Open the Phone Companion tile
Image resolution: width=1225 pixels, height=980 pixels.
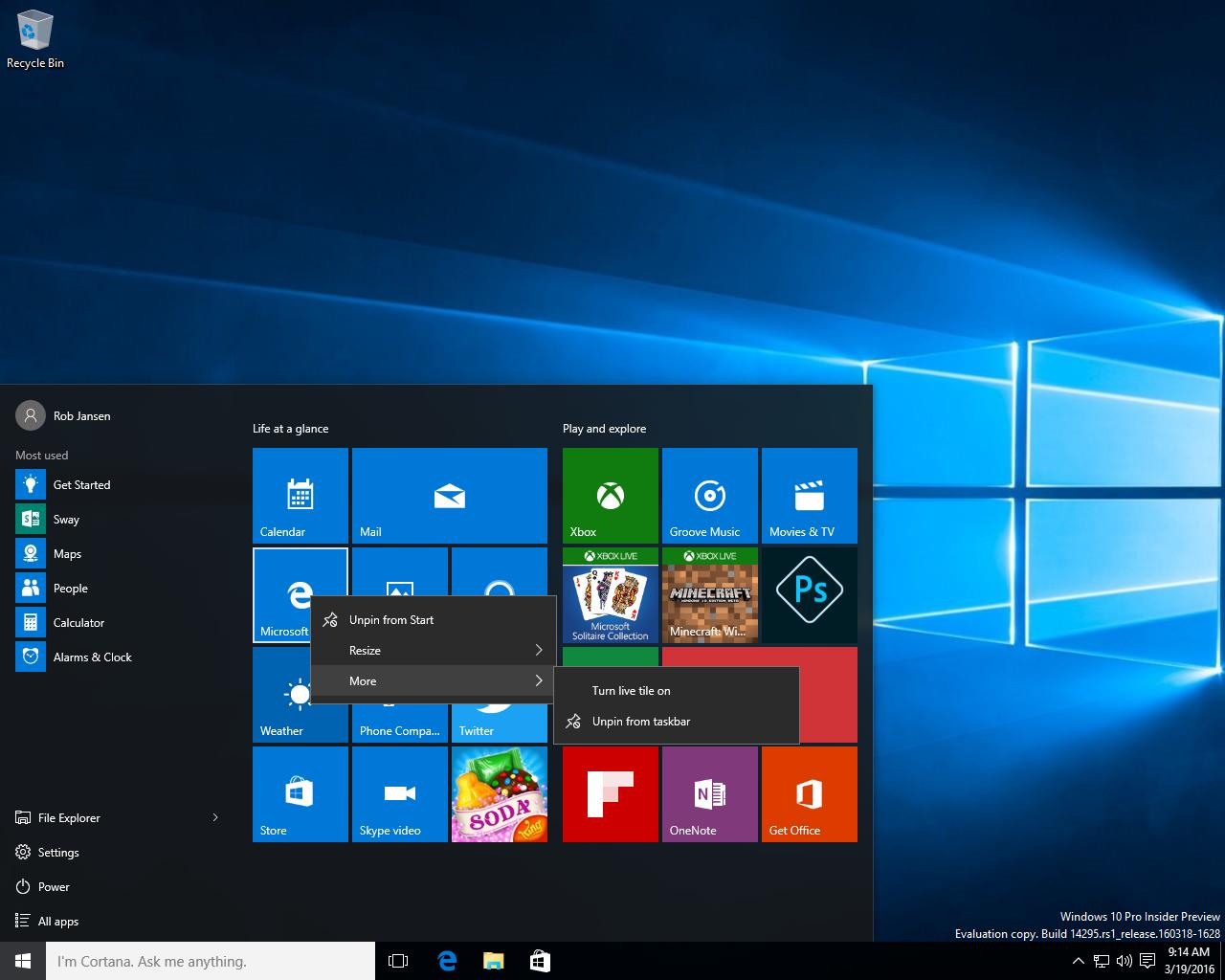(x=400, y=724)
